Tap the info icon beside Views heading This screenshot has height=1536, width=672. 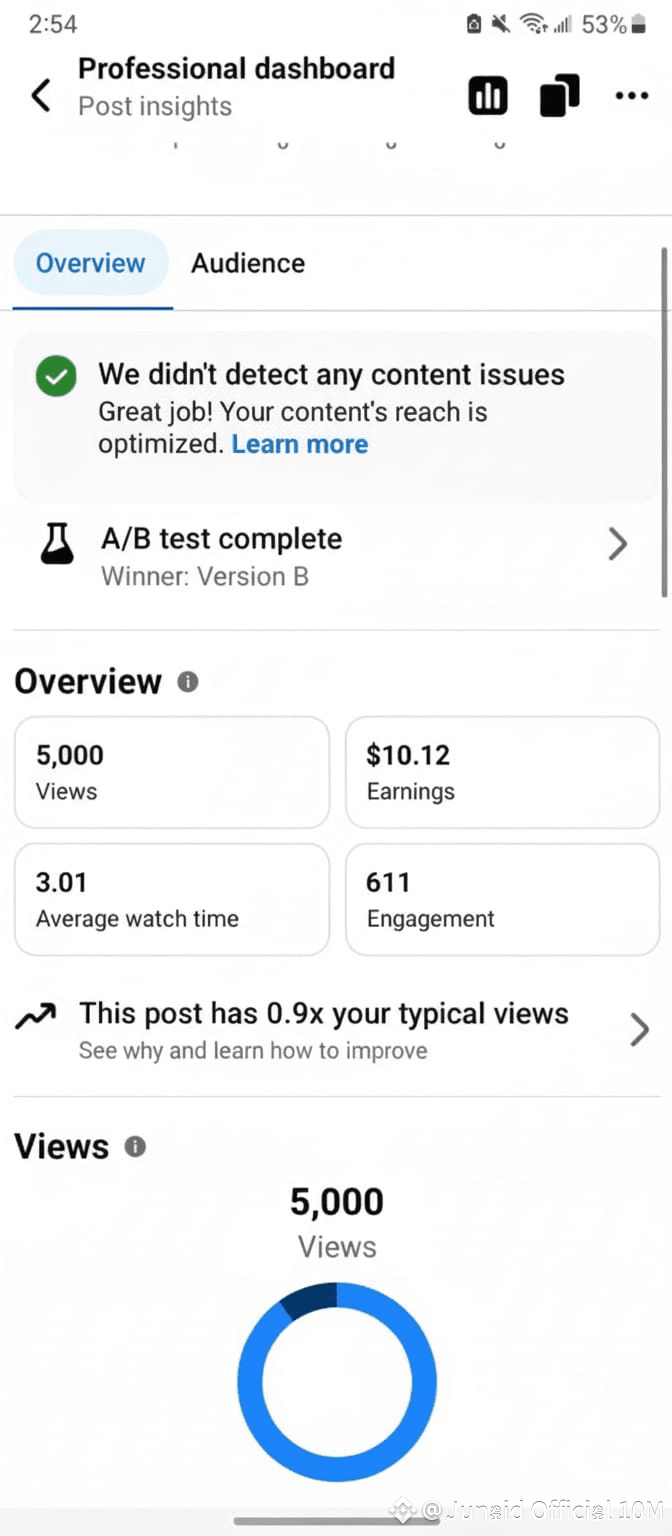point(135,1147)
